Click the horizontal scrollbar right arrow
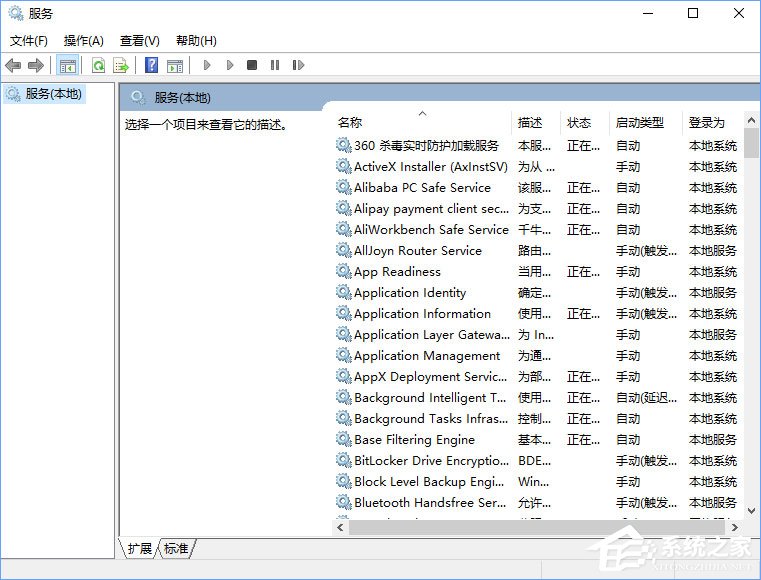Image resolution: width=761 pixels, height=580 pixels. point(734,527)
